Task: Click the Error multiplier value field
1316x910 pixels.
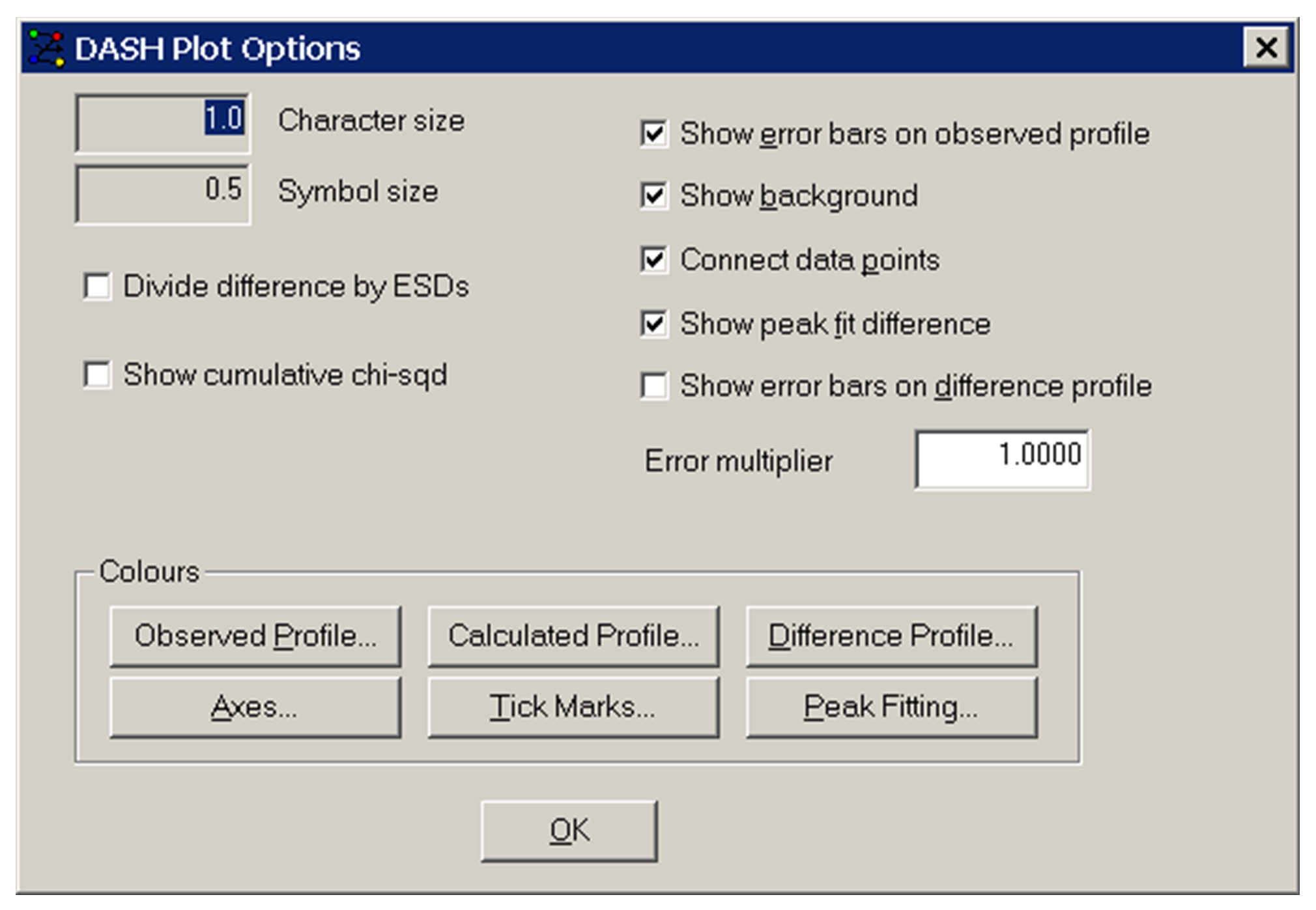Action: pos(1001,459)
